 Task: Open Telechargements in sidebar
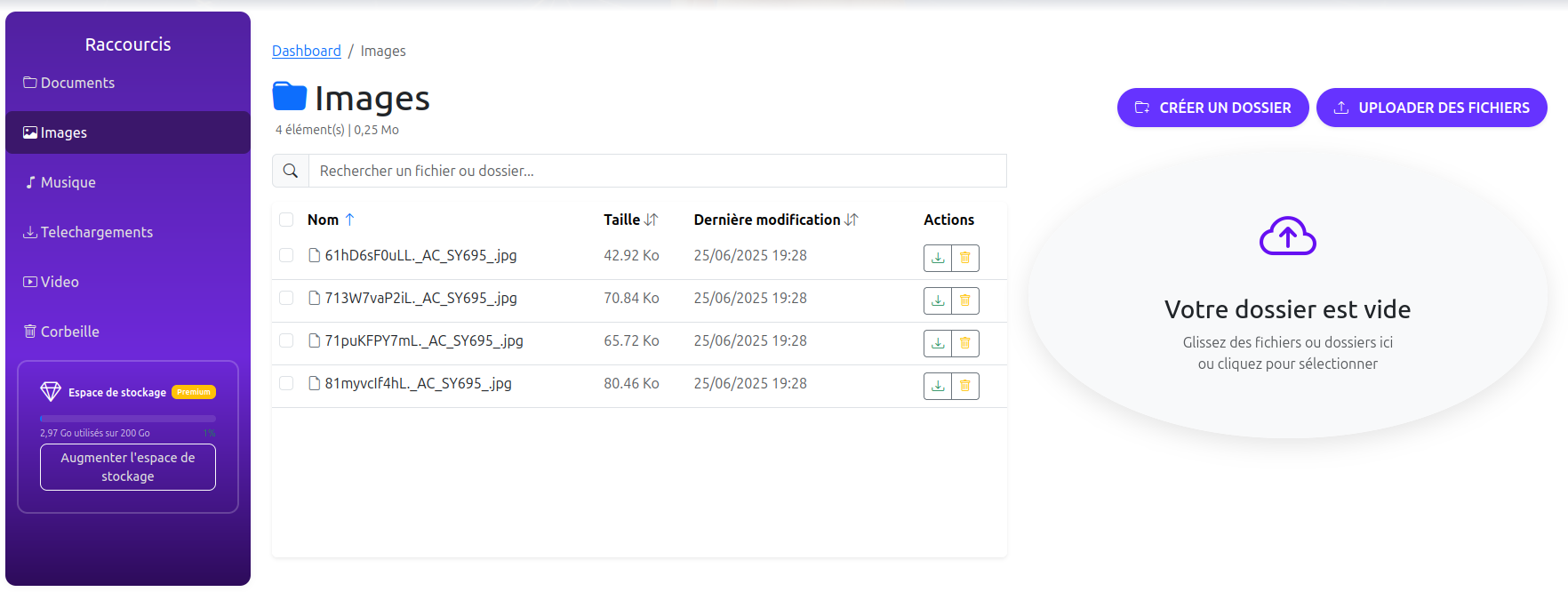point(128,232)
